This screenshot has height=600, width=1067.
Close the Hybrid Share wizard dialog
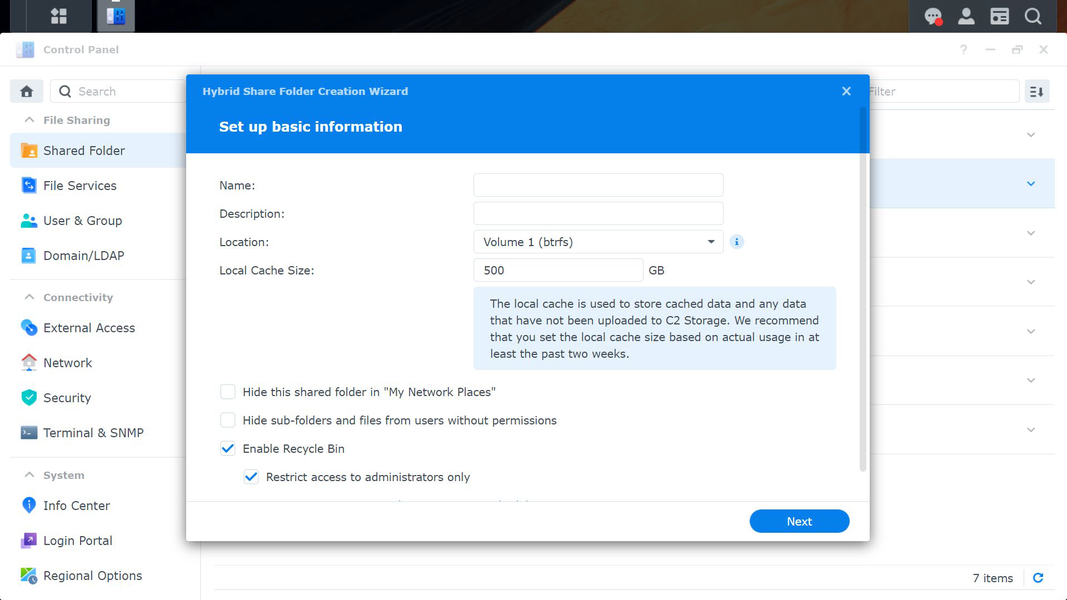click(x=846, y=91)
